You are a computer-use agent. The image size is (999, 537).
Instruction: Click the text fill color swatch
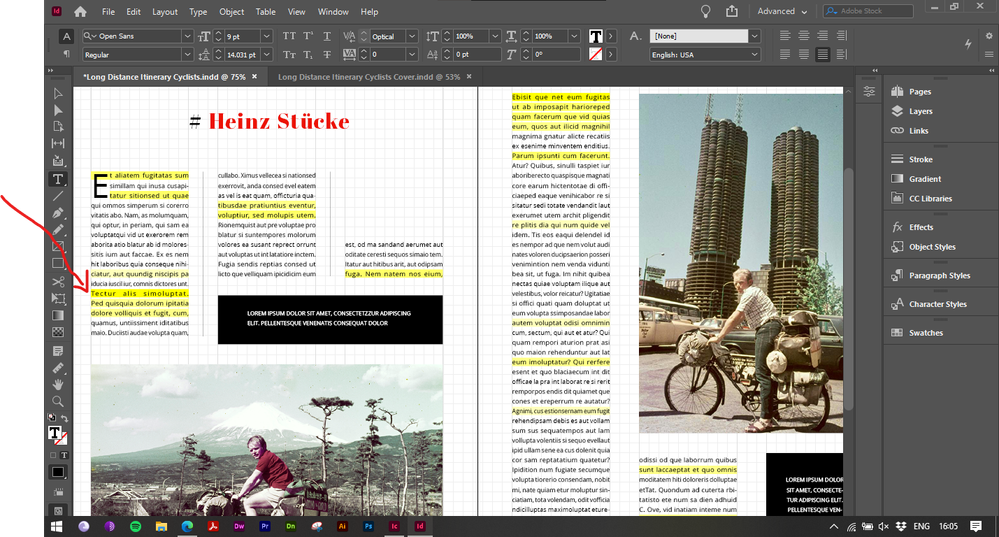(x=596, y=36)
